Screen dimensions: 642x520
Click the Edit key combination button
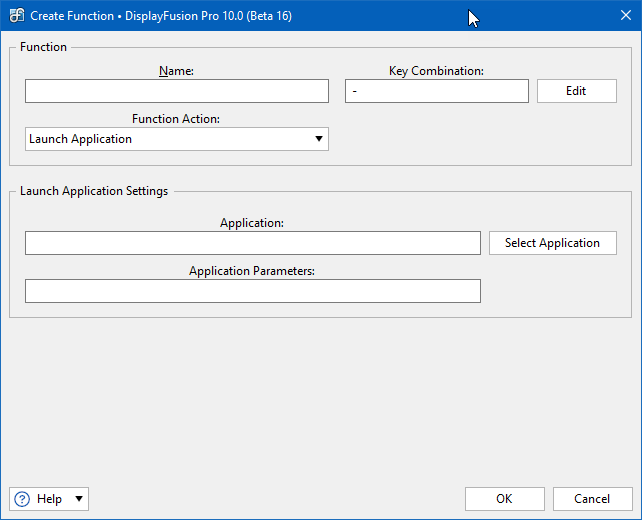[576, 91]
